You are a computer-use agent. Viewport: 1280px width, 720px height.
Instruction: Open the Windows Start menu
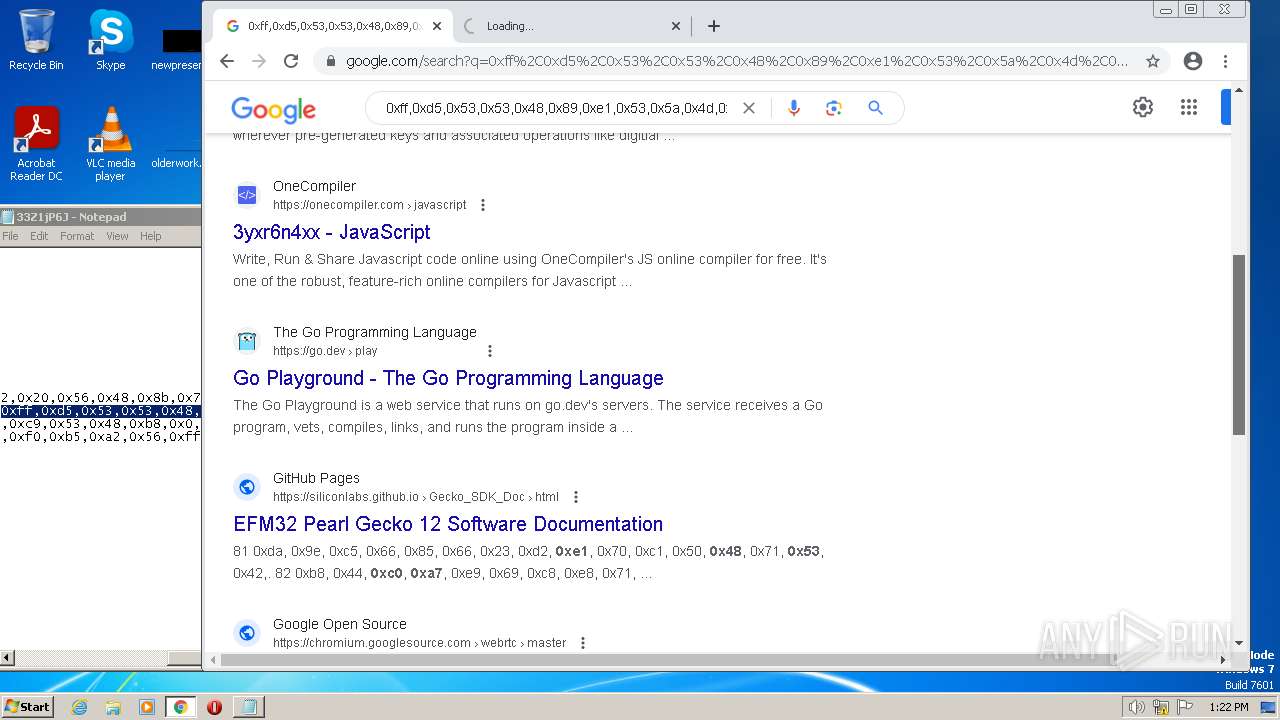27,706
